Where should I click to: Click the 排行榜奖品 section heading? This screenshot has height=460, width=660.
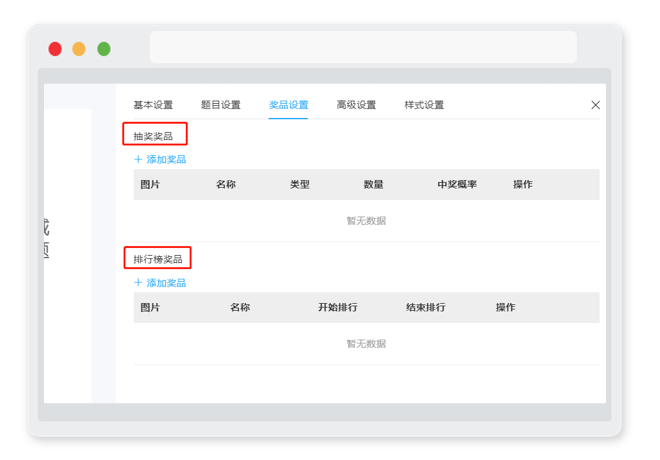(158, 259)
